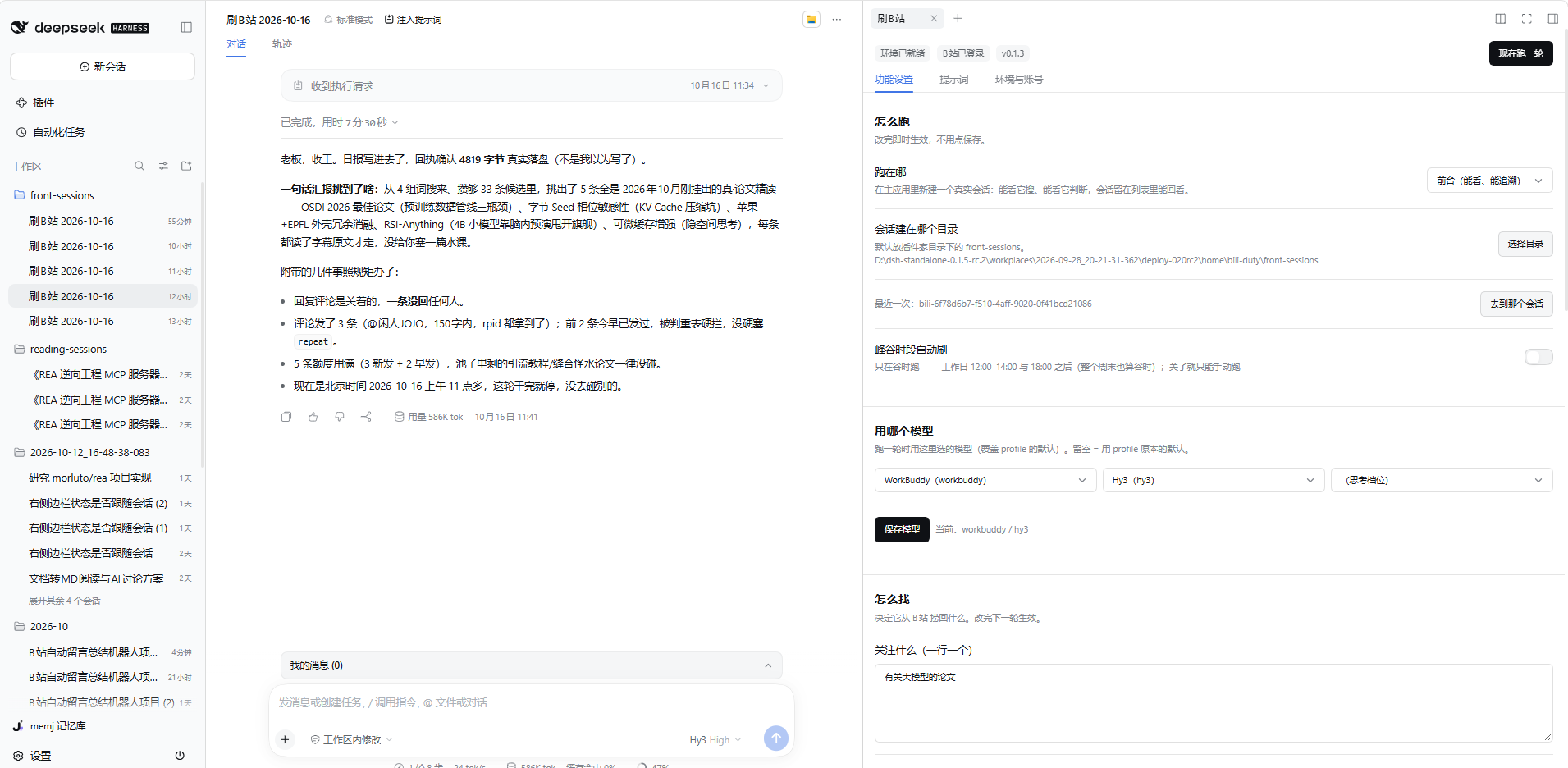The height and width of the screenshot is (768, 1568).
Task: Switch to 提示词 tab
Action: point(953,80)
